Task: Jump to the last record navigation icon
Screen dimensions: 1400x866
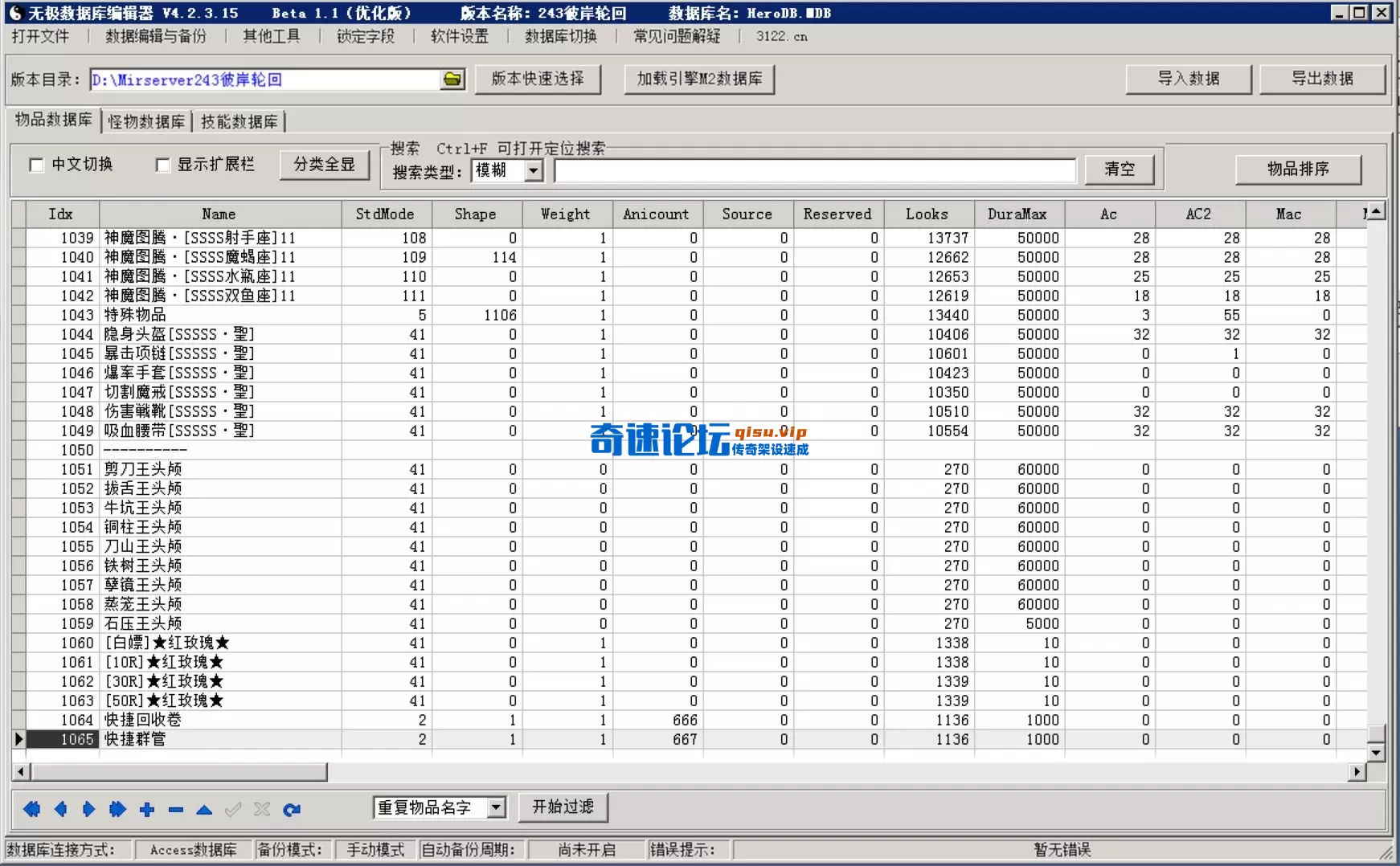Action: coord(117,810)
